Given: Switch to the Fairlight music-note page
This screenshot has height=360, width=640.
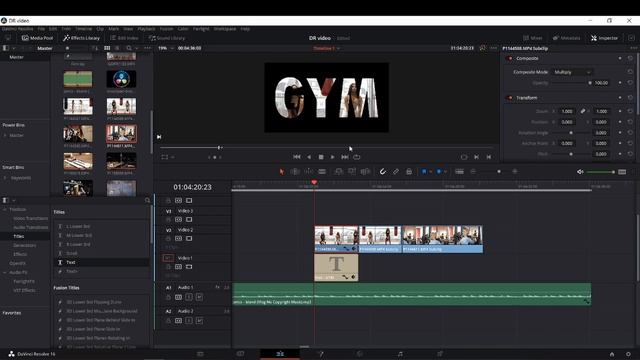Looking at the screenshot, I should click(400, 354).
